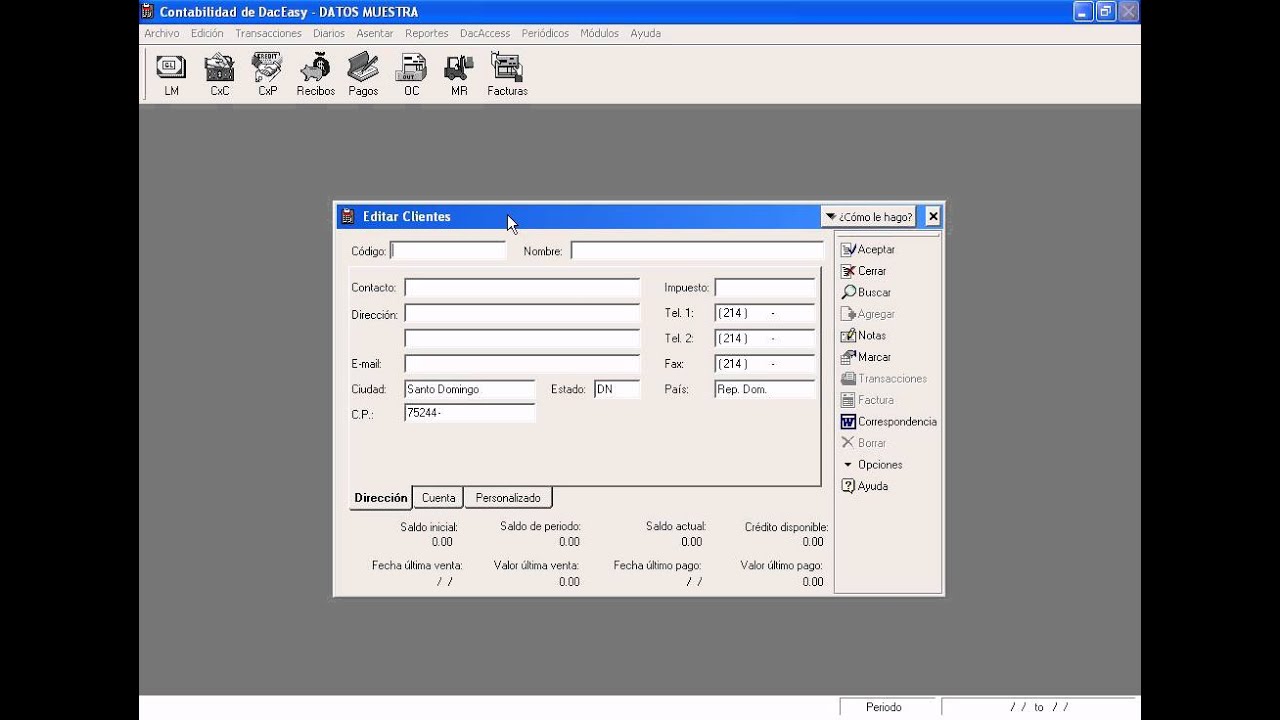Open the CxP toolbar icon

pyautogui.click(x=267, y=75)
